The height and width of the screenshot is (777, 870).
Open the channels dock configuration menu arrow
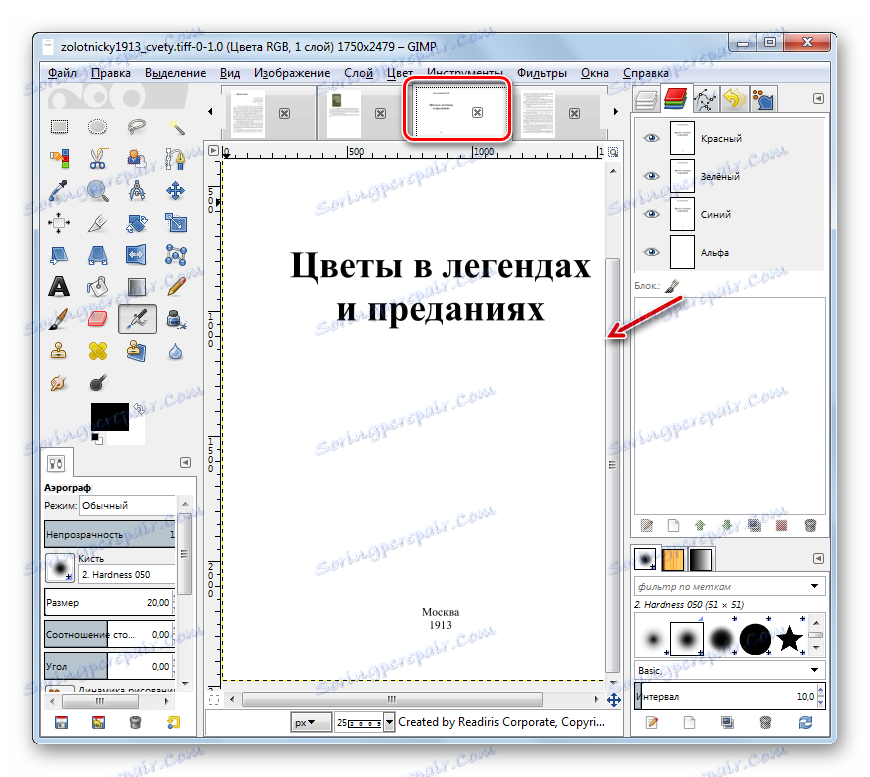818,98
